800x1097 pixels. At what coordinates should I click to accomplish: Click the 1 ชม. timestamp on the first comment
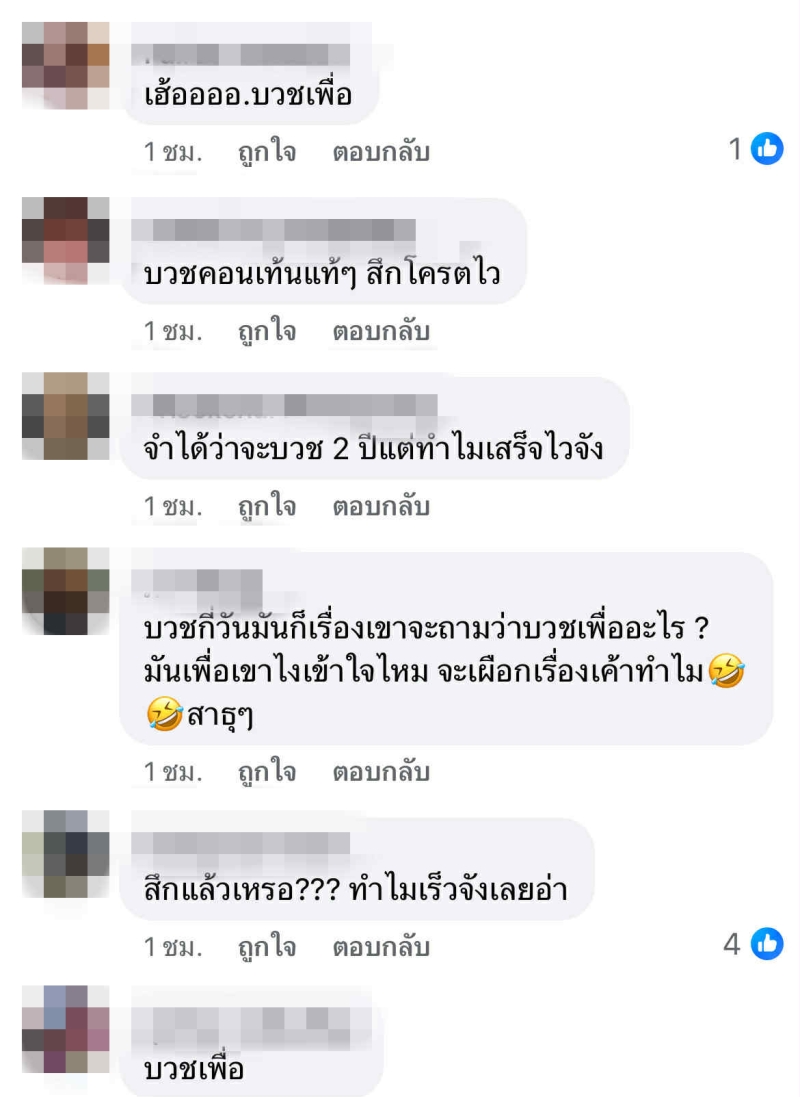click(173, 152)
